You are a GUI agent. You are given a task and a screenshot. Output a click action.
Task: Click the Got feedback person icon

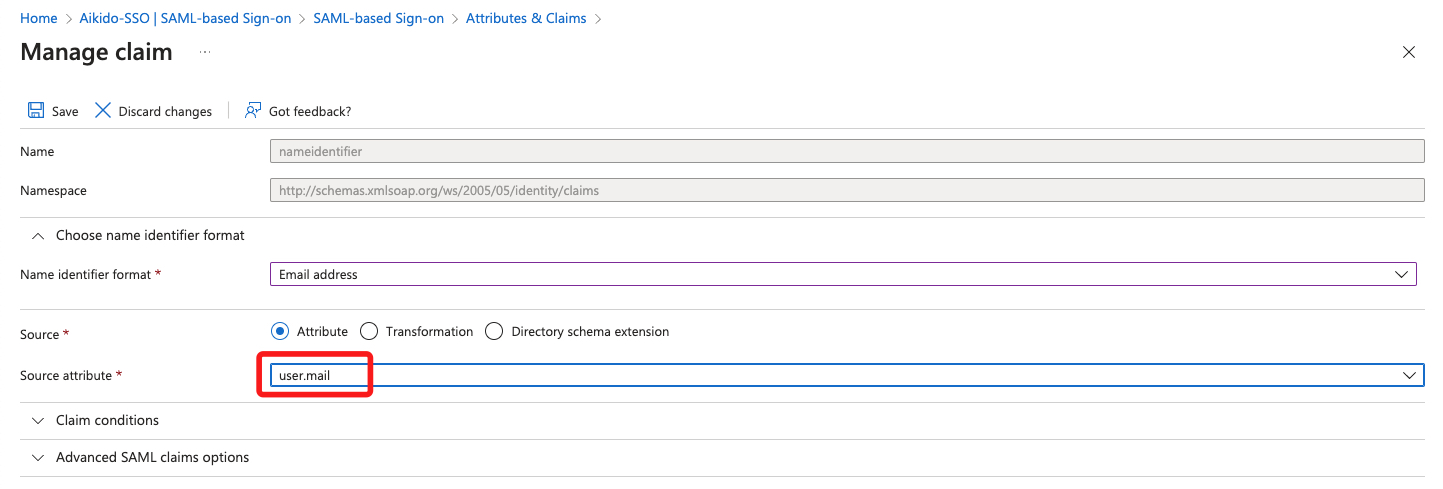click(253, 110)
